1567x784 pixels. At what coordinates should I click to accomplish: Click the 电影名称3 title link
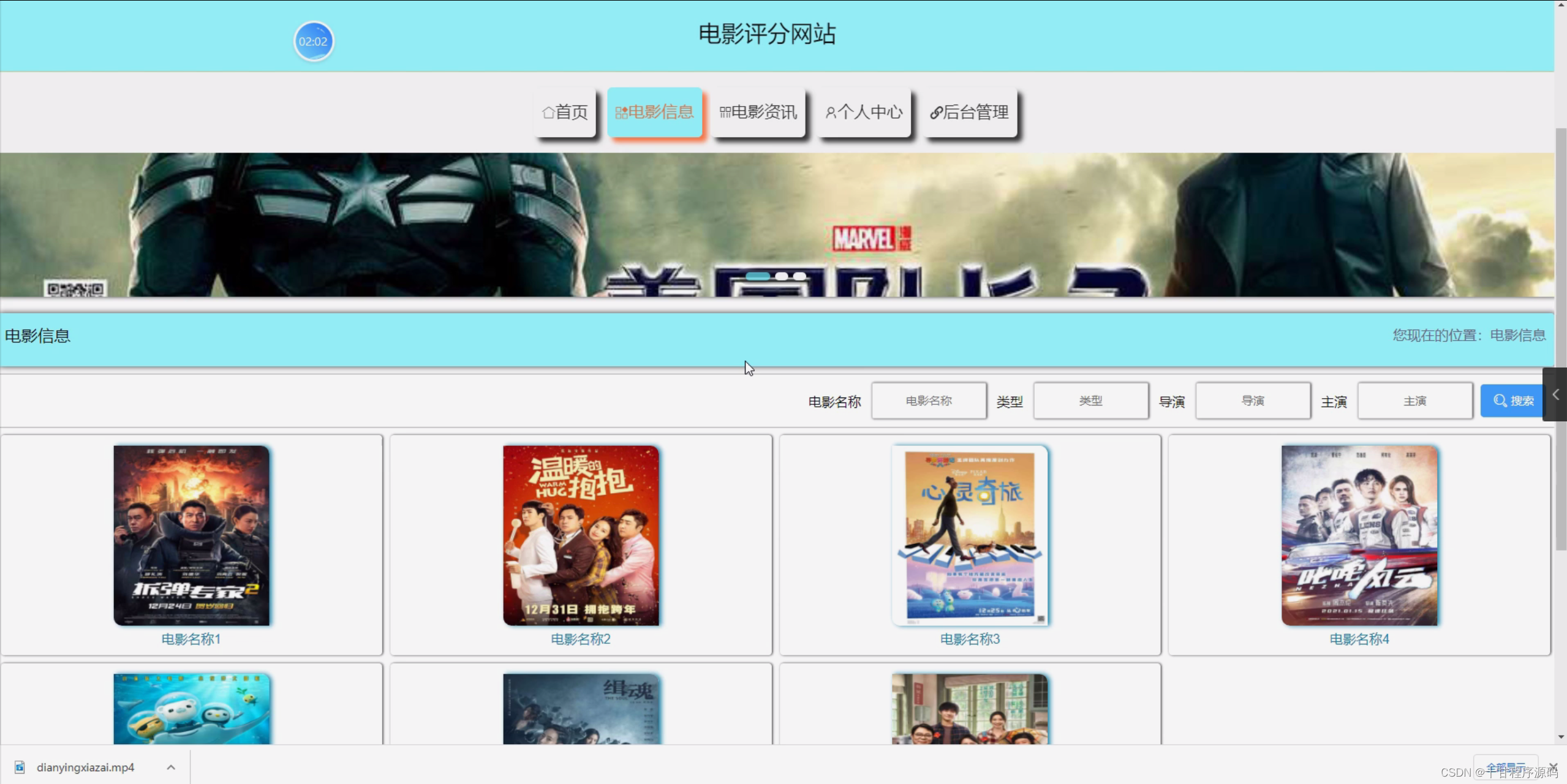pos(970,639)
